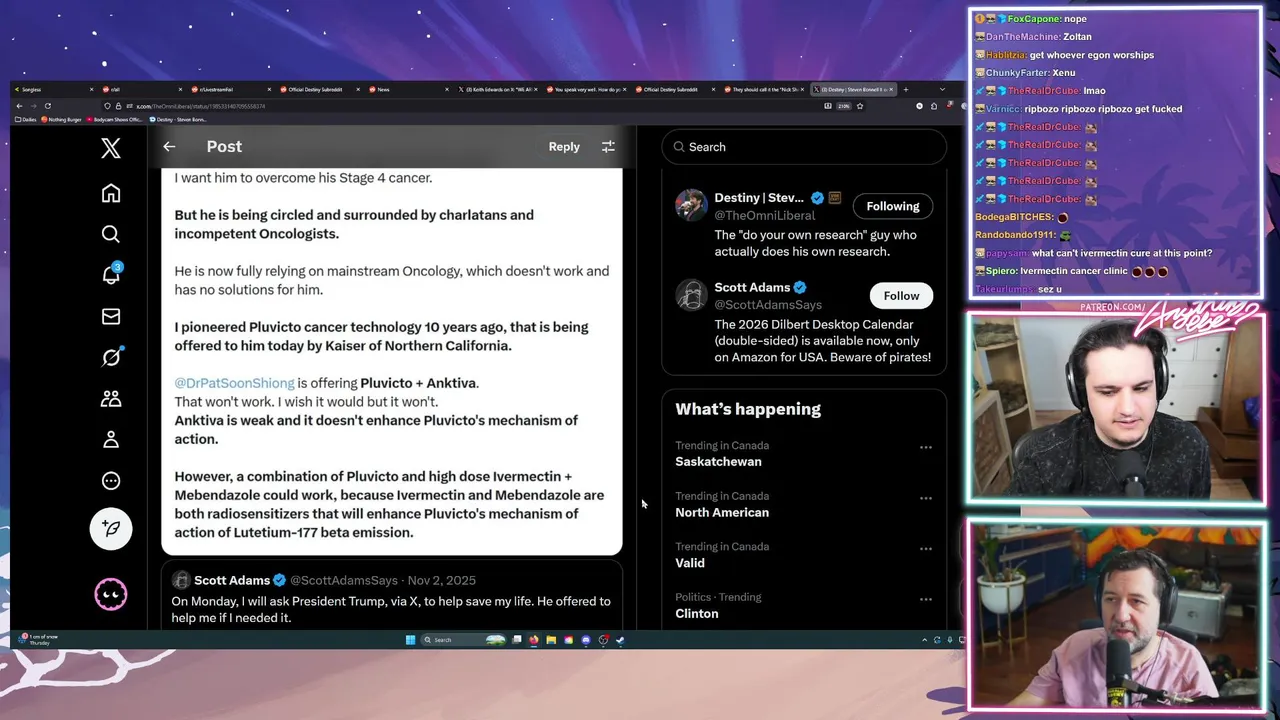Image resolution: width=1280 pixels, height=720 pixels.
Task: Open Scott Adams profile name in sidebar
Action: point(752,287)
